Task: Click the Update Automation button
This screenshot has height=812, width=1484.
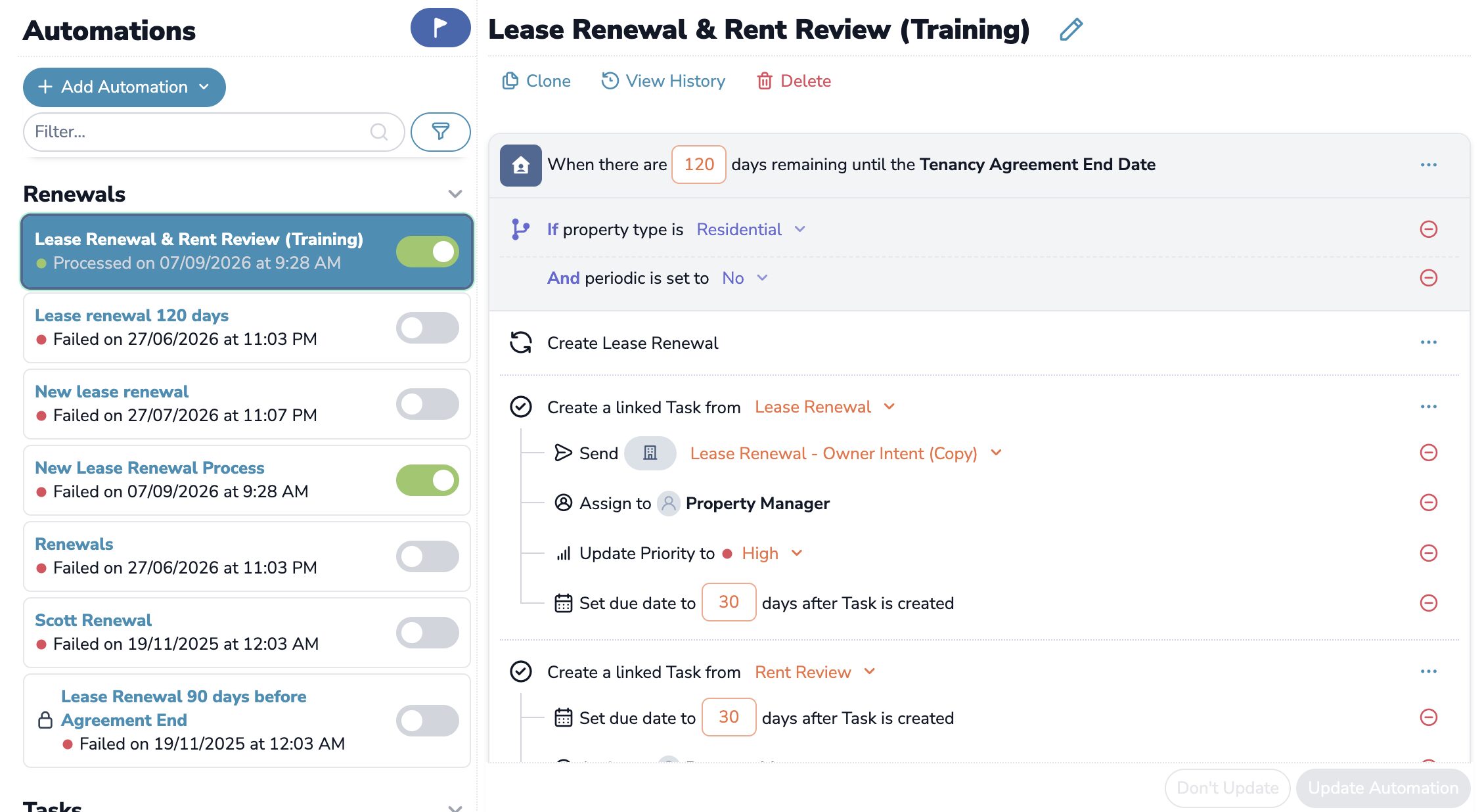Action: 1383,788
